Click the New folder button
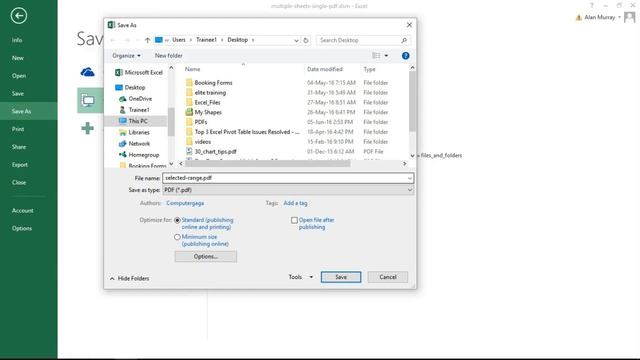The image size is (640, 360). (169, 56)
